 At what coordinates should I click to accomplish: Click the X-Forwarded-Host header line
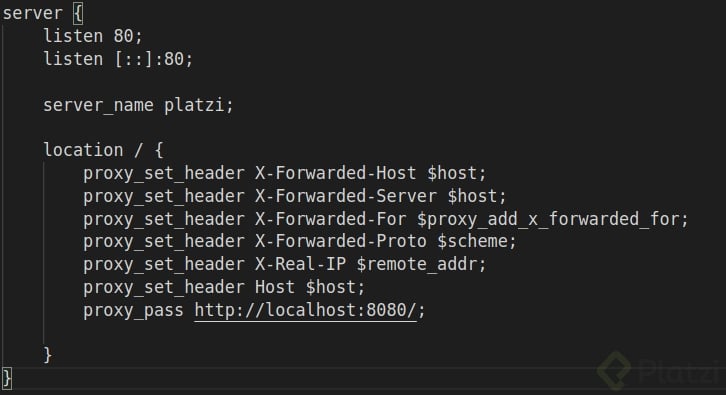pyautogui.click(x=285, y=174)
